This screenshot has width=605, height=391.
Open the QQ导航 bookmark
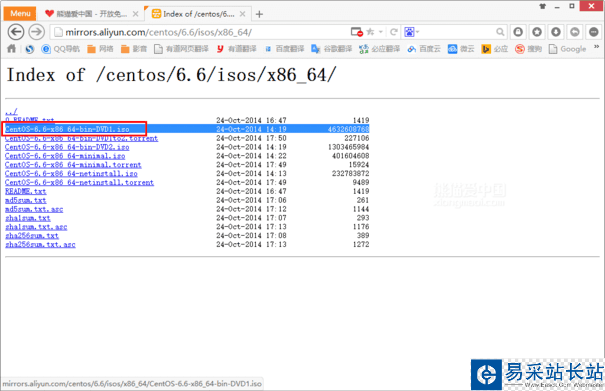click(60, 49)
